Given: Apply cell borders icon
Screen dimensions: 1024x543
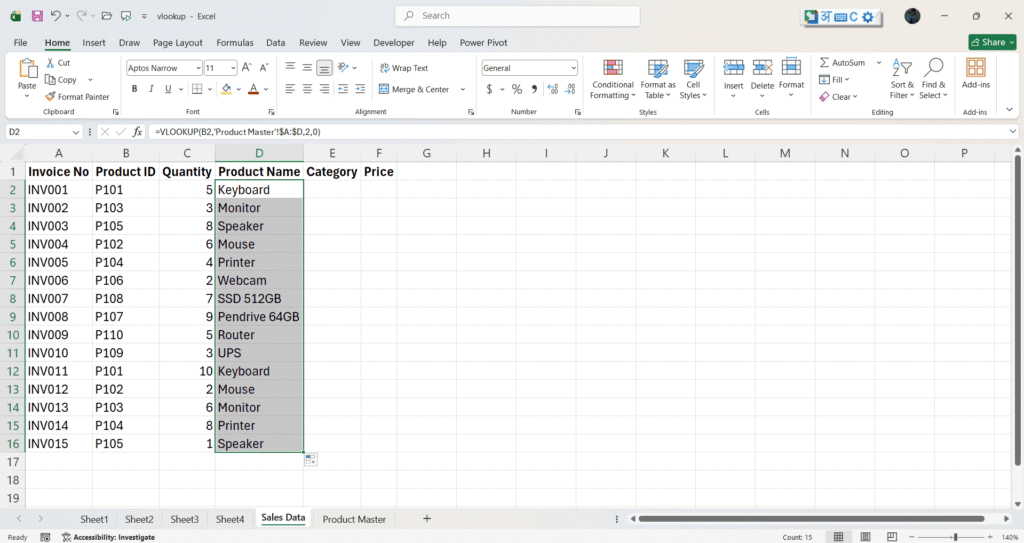Looking at the screenshot, I should (197, 89).
